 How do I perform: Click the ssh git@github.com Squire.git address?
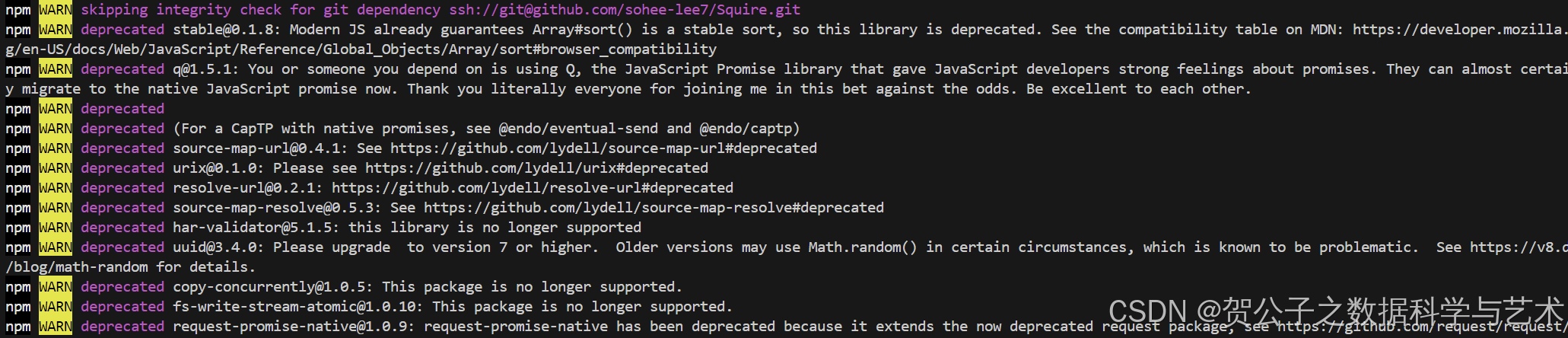[625, 10]
